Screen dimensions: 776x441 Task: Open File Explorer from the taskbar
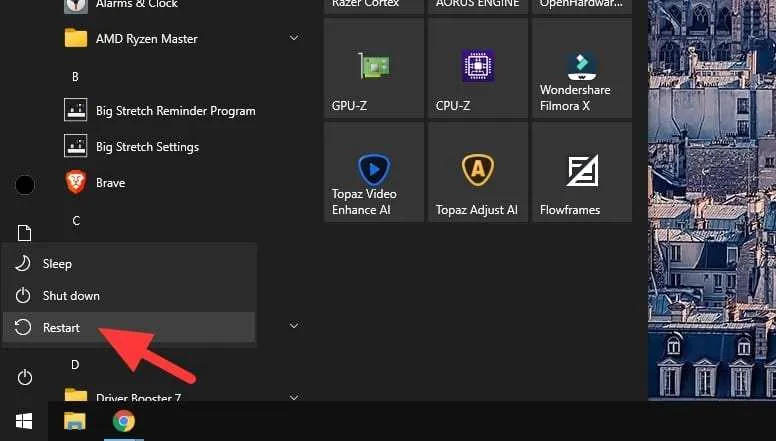75,421
